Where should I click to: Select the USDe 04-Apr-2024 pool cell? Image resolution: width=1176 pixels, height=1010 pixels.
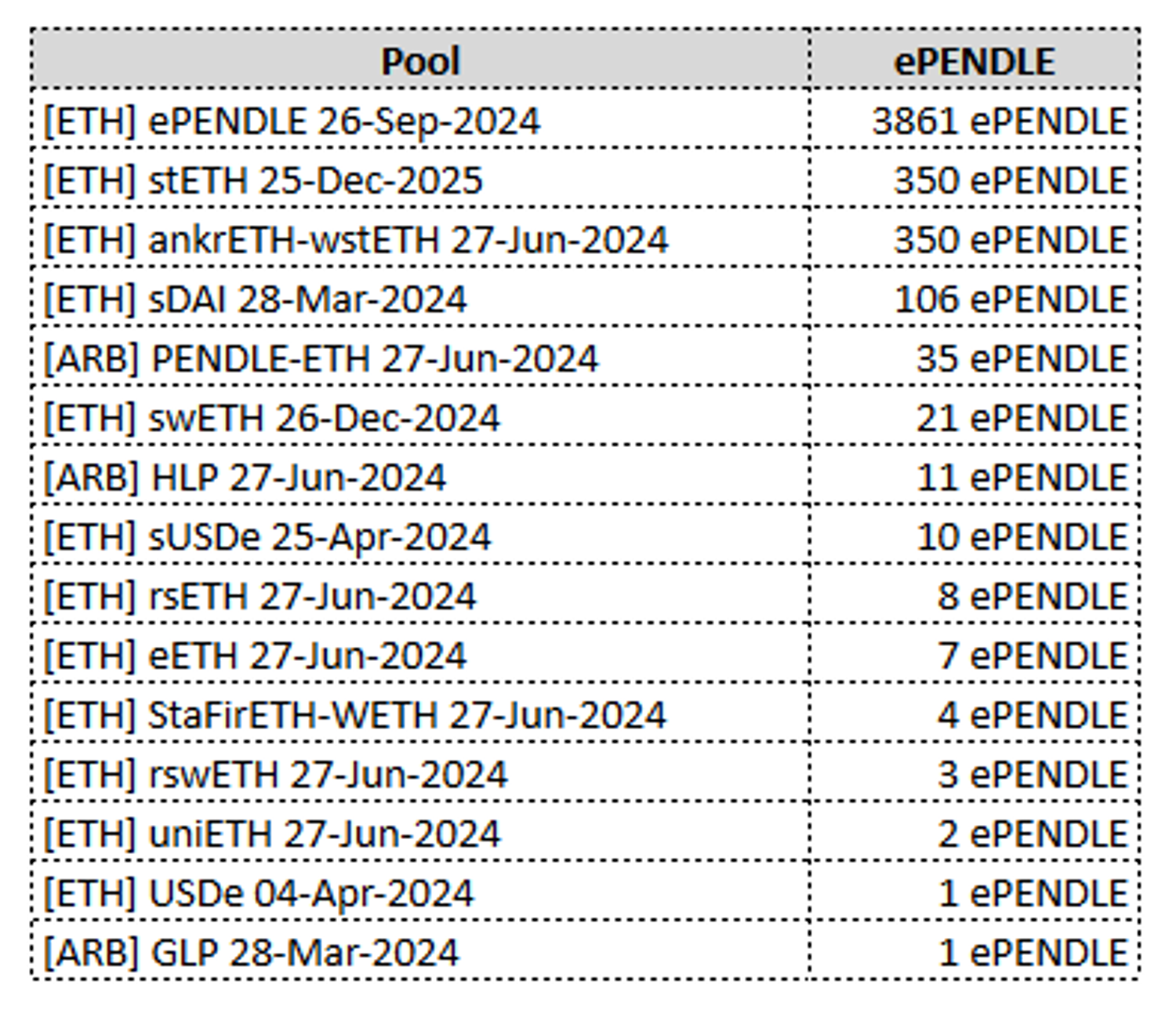[260, 894]
